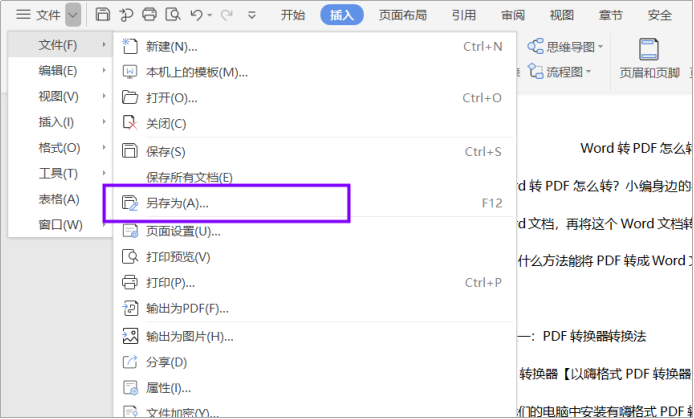Click the PDF 转换器转换法 heading text
The image size is (694, 419).
(x=594, y=336)
